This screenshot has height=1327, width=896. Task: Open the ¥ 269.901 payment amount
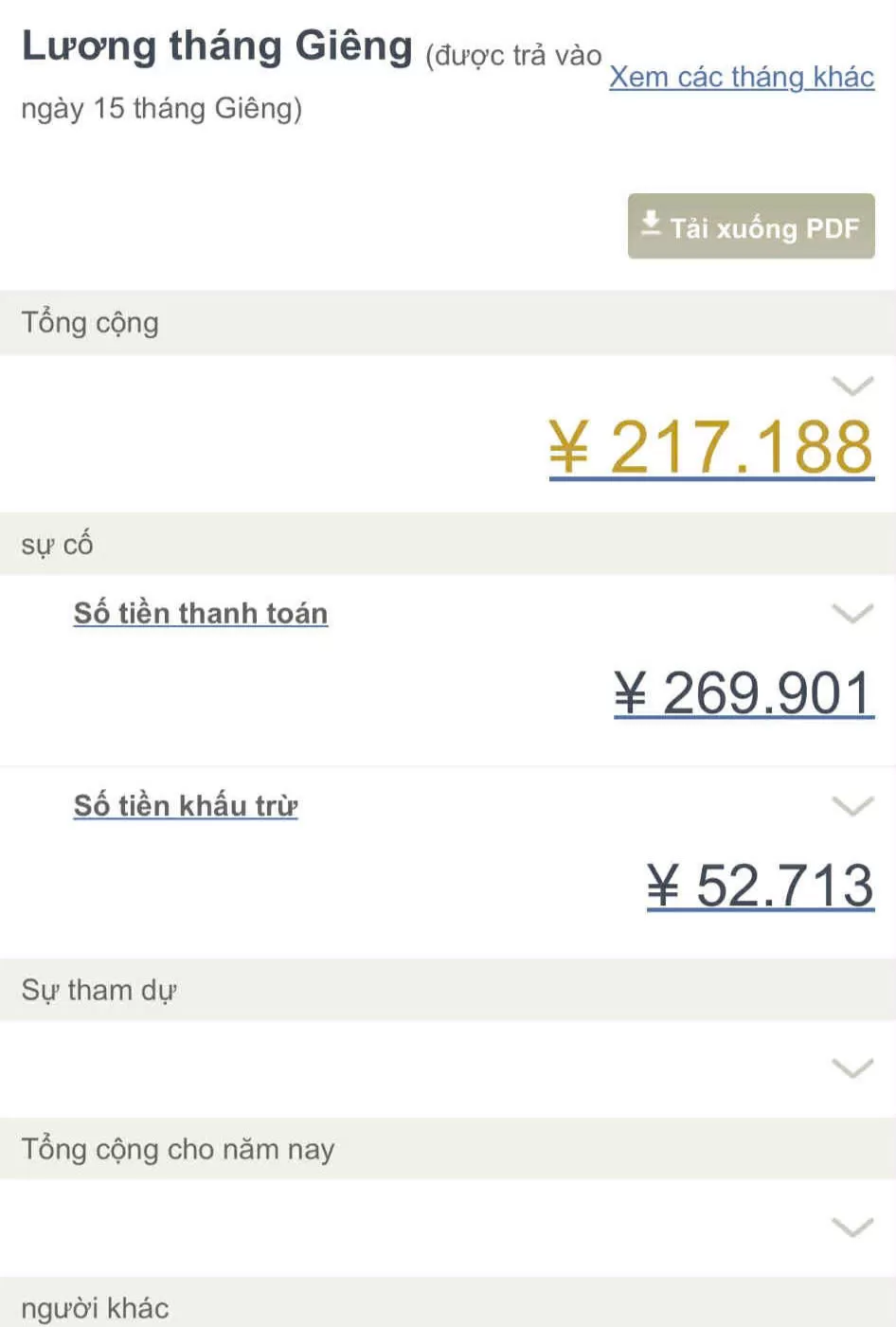(744, 693)
